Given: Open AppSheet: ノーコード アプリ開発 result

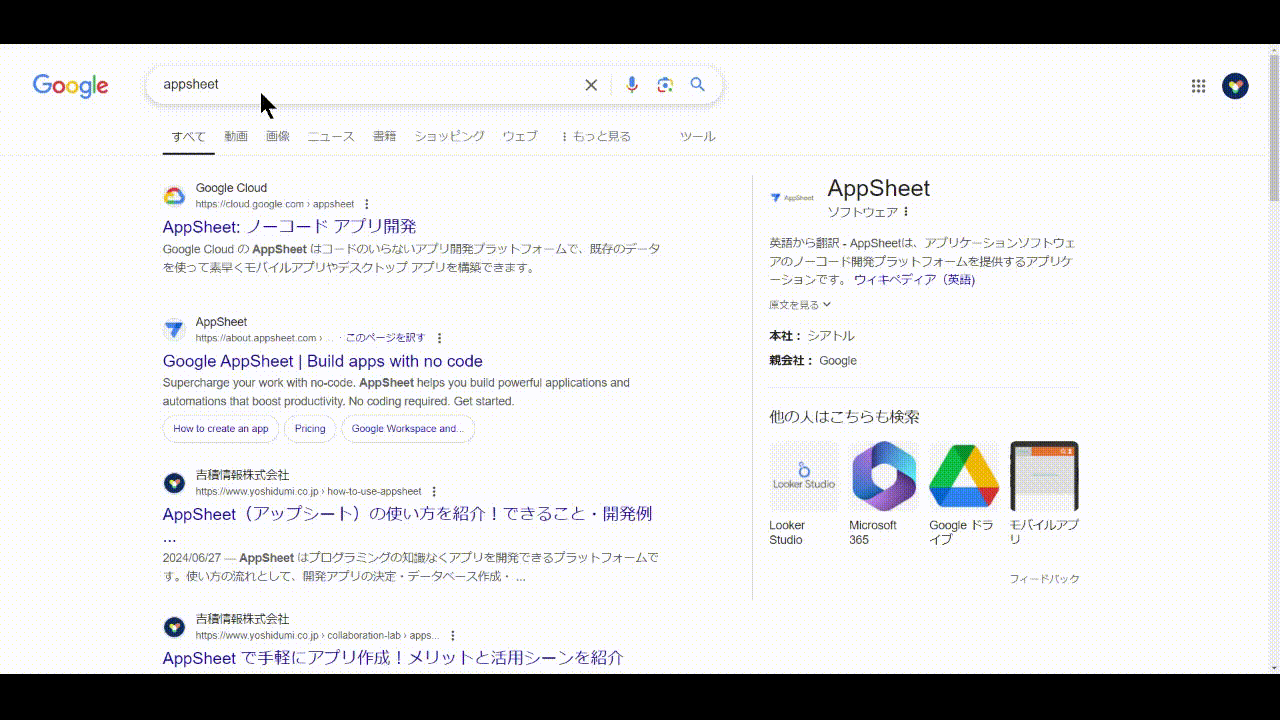Looking at the screenshot, I should tap(290, 227).
